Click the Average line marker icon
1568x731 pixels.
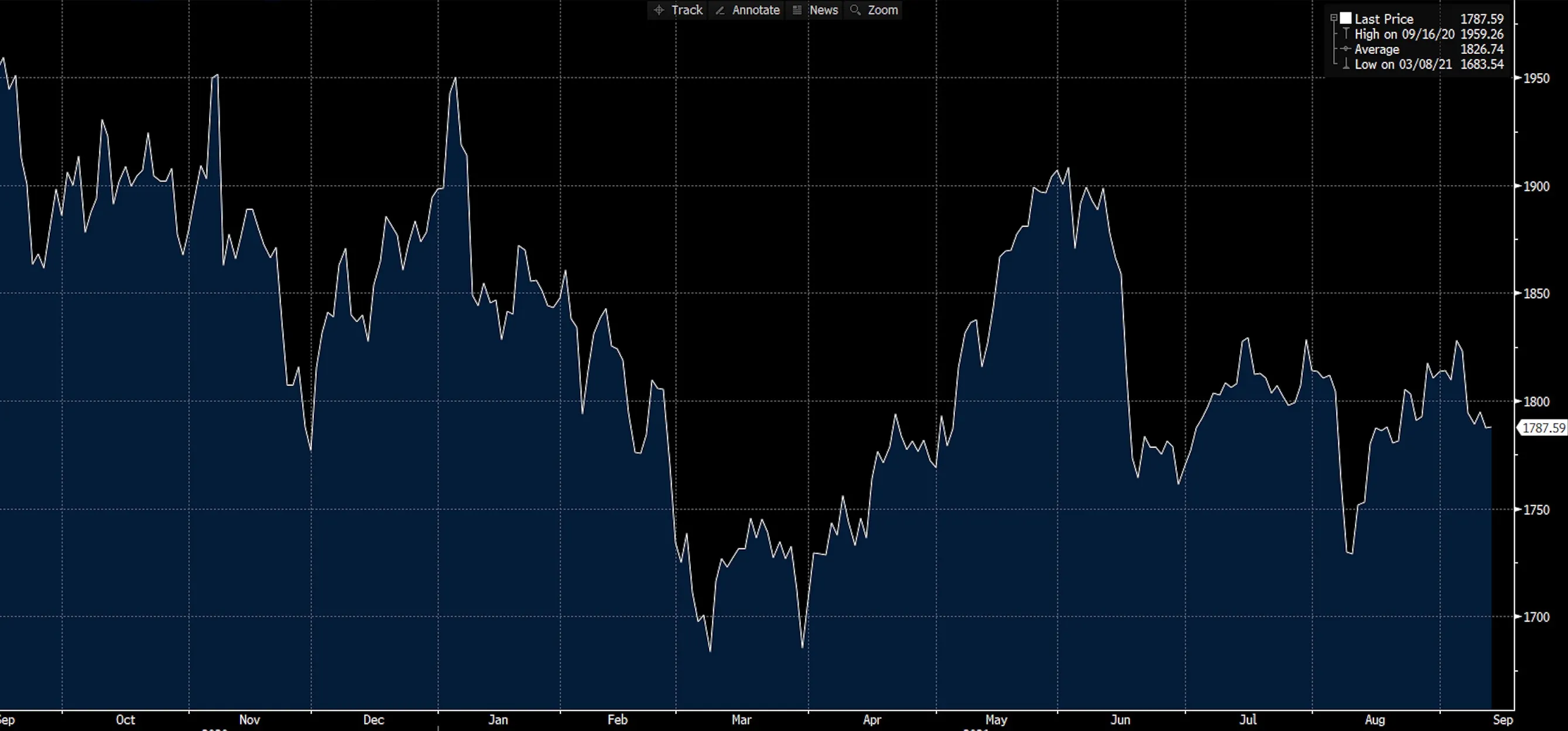[1346, 50]
